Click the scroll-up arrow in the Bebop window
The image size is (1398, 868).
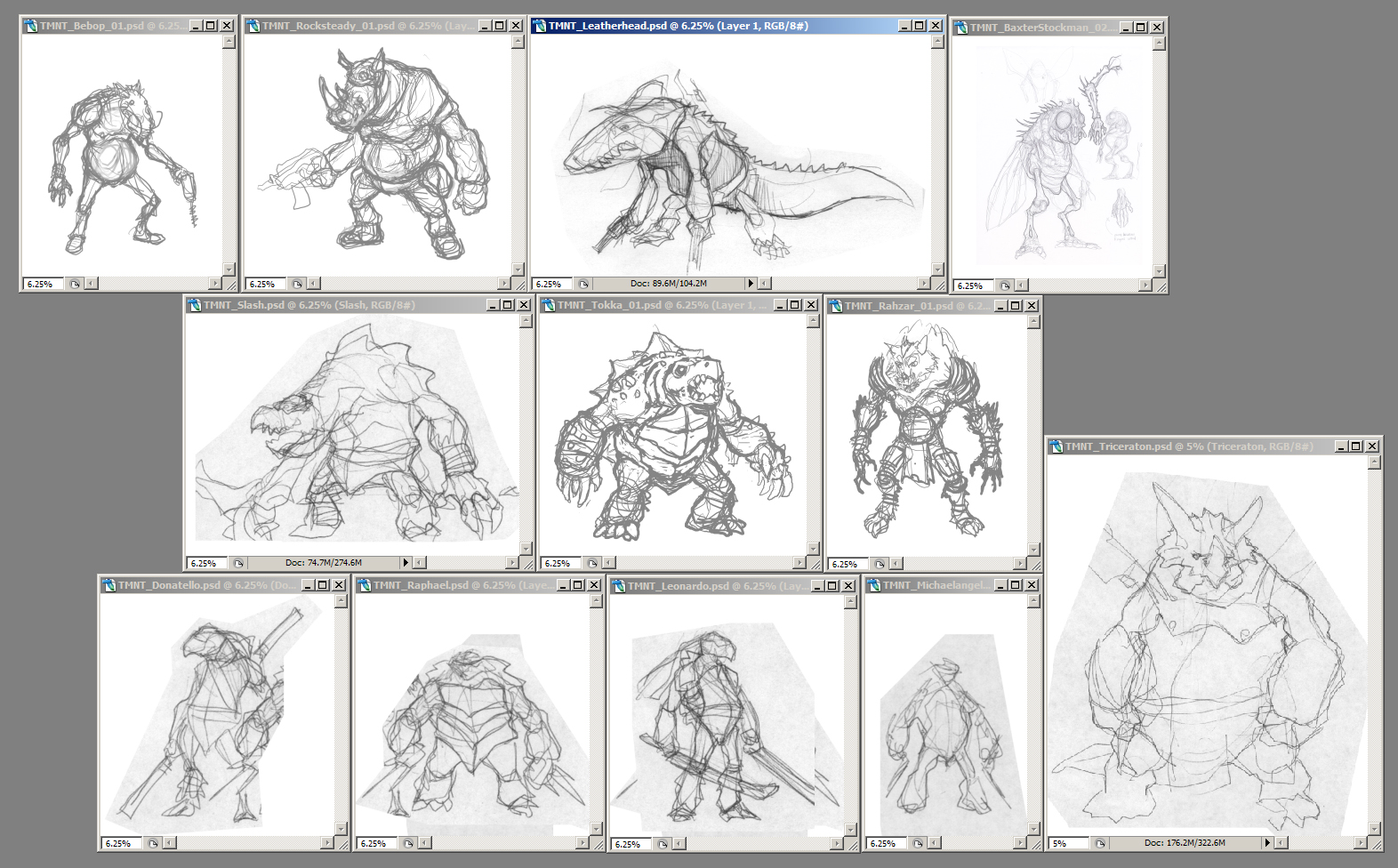point(229,42)
